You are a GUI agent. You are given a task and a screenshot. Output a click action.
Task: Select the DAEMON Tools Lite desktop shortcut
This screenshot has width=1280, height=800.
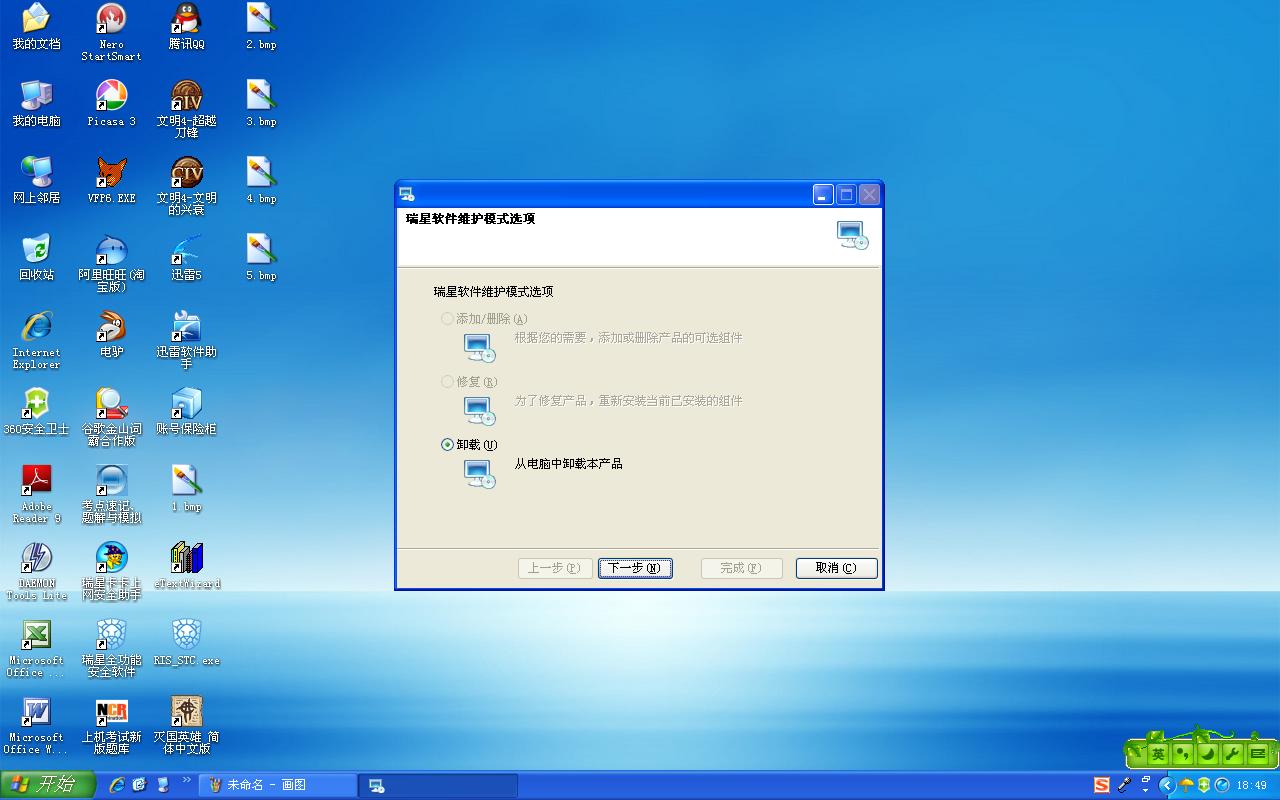click(x=36, y=571)
